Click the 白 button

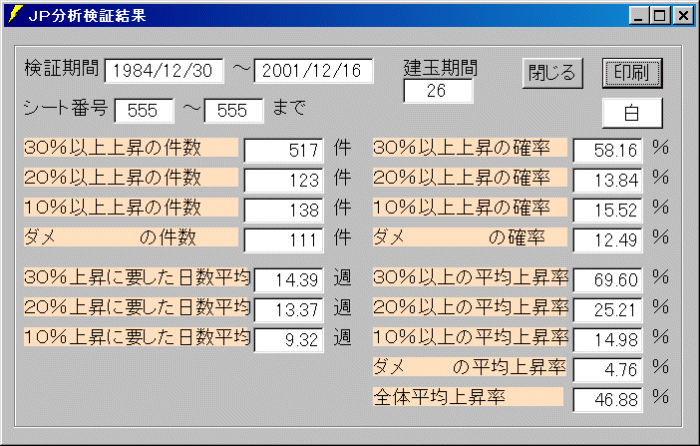click(632, 113)
